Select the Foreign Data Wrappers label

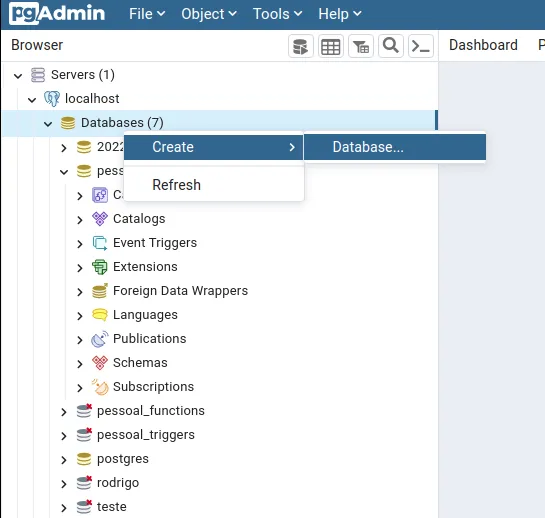tap(180, 291)
